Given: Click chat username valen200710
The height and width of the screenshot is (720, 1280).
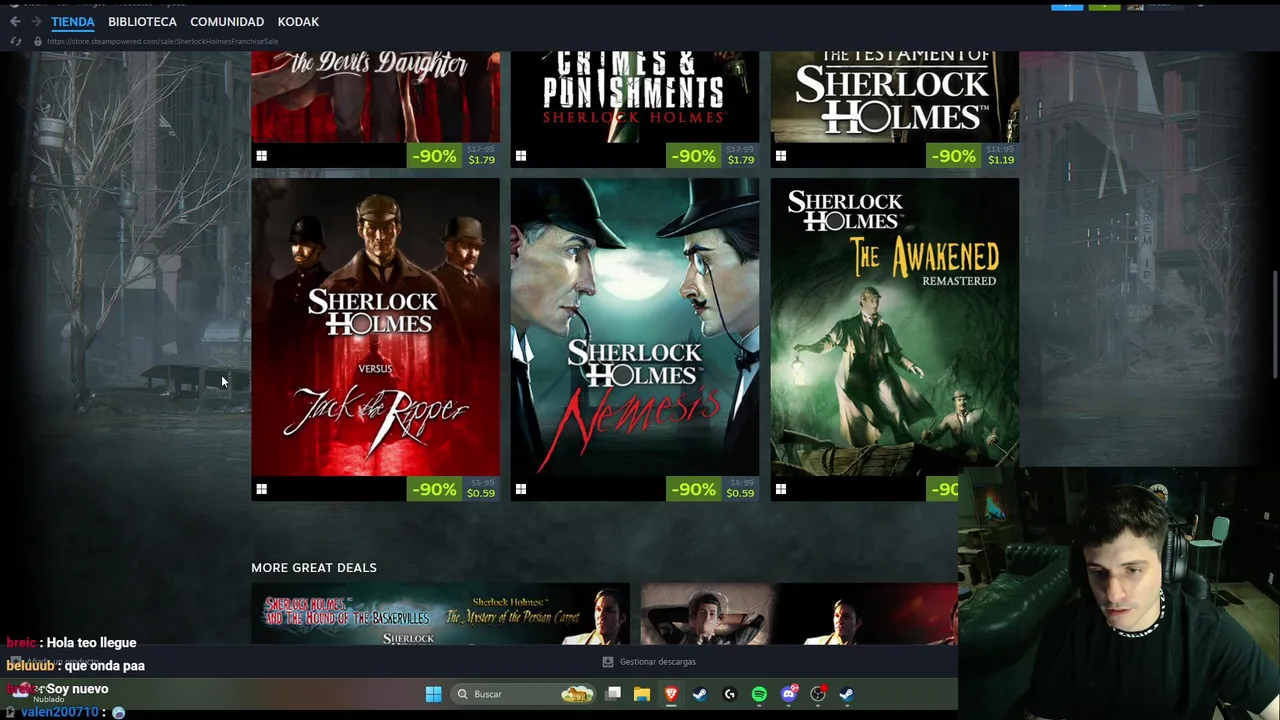Looking at the screenshot, I should pos(60,713).
